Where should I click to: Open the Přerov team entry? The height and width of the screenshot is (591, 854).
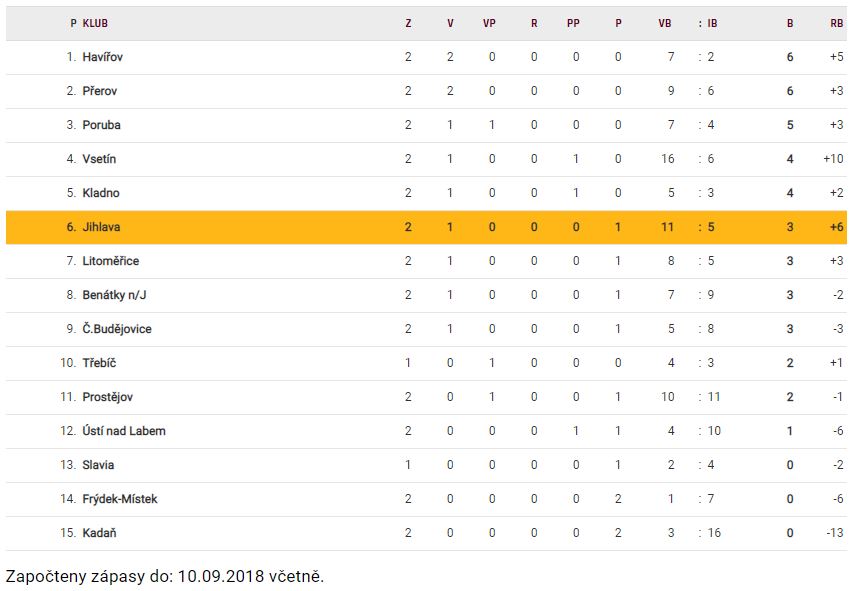[101, 91]
